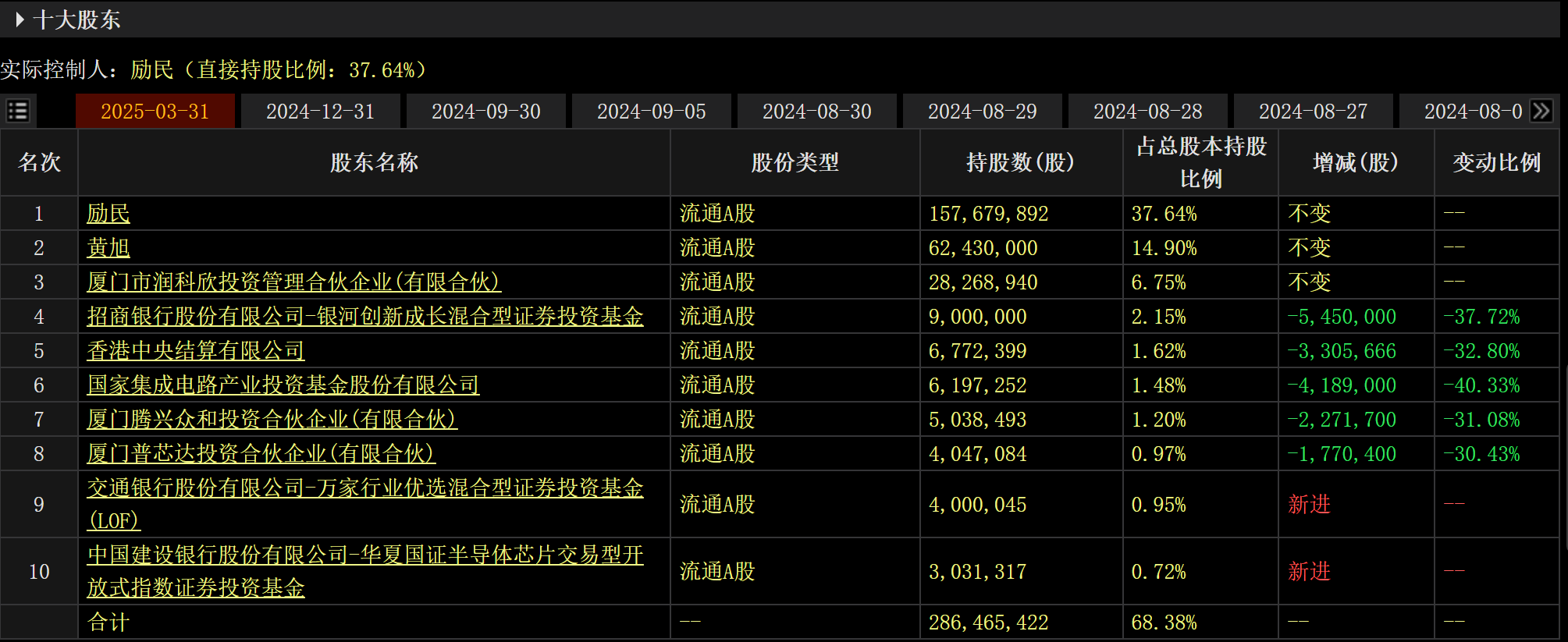This screenshot has height=642, width=1568.
Task: Open 厦门普芯达投资合伙企业 link
Action: pyautogui.click(x=261, y=454)
